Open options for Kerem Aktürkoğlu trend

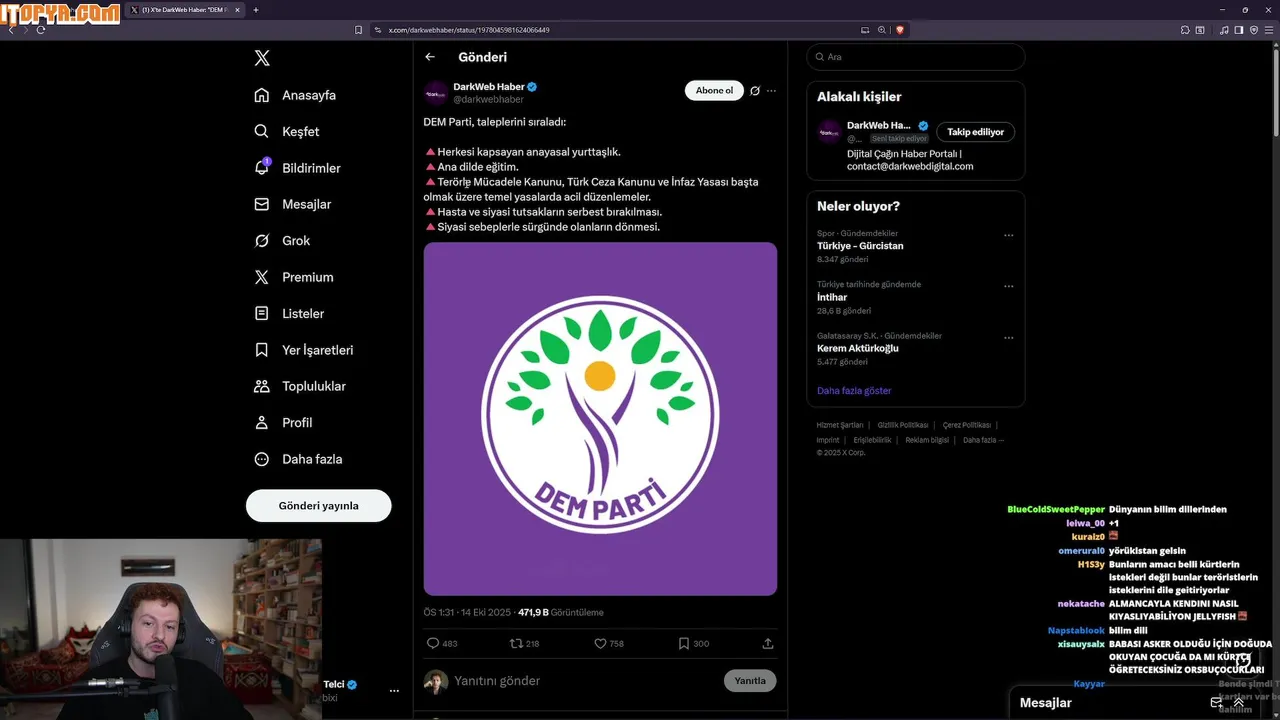pyautogui.click(x=1008, y=338)
